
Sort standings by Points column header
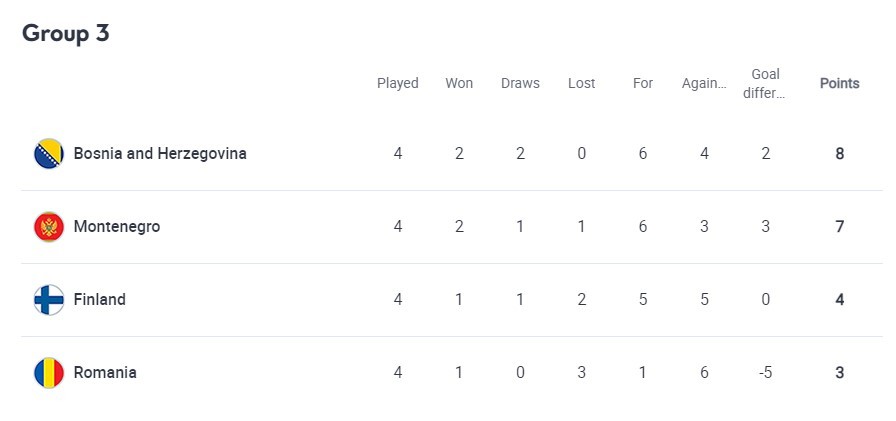(839, 83)
